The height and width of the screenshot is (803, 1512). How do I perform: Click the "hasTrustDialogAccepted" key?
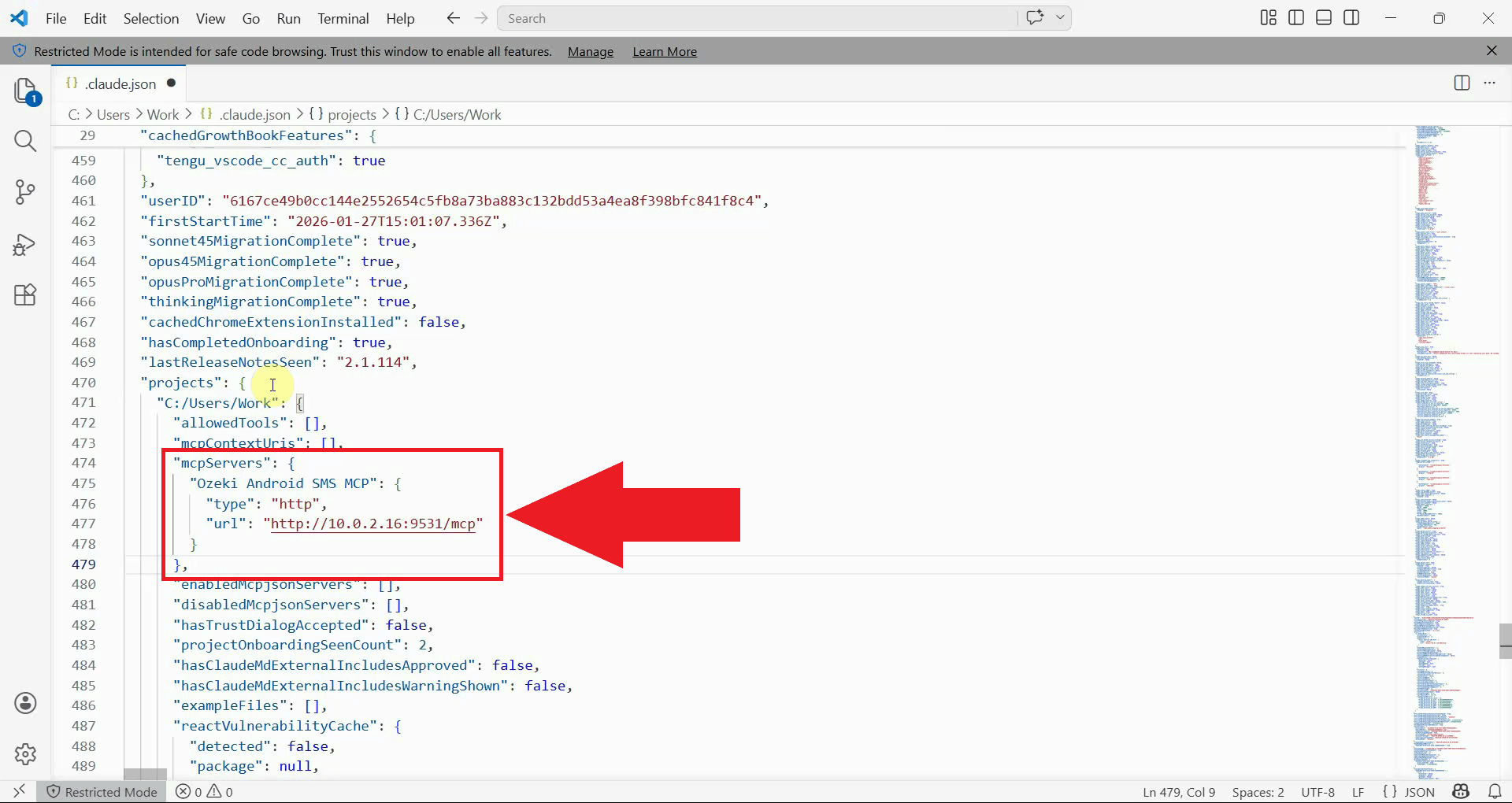pyautogui.click(x=271, y=625)
